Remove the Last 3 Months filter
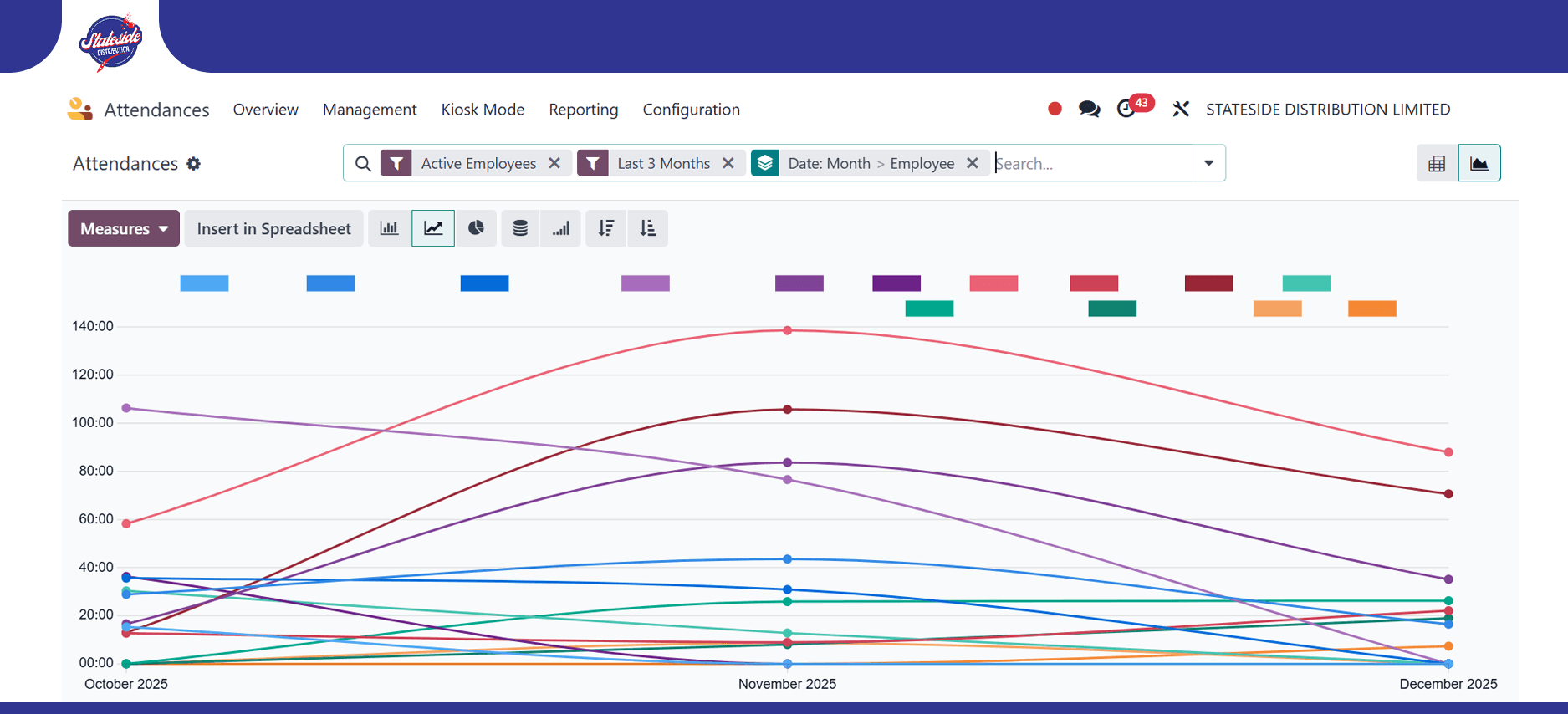The image size is (1568, 714). 728,163
